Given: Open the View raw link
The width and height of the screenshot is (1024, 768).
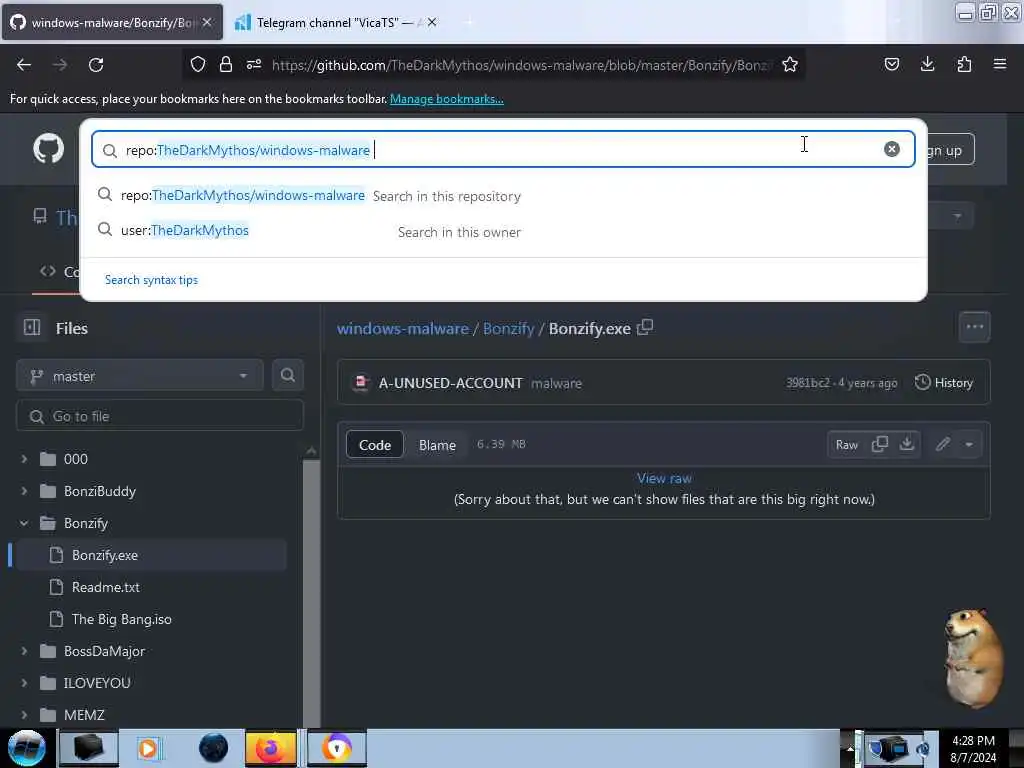Looking at the screenshot, I should [664, 478].
